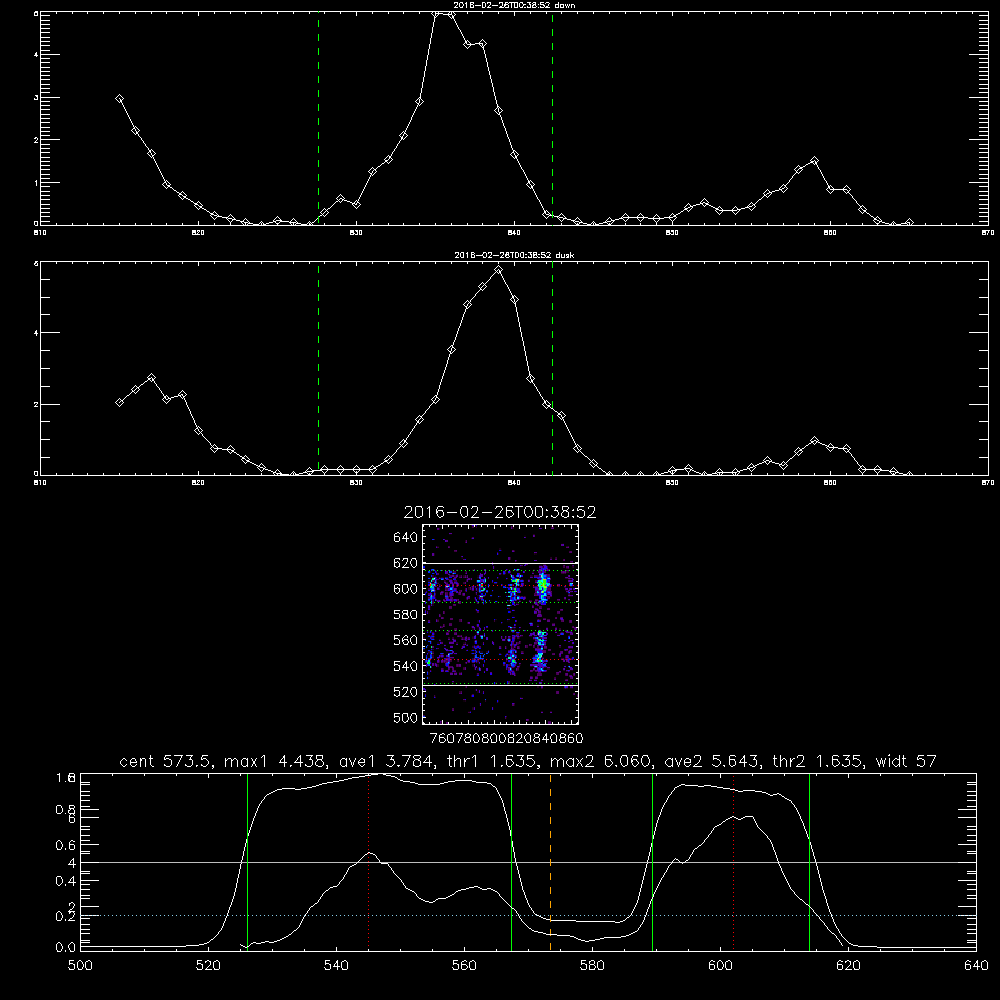Click the right green dashed marker in dawn plot
The width and height of the screenshot is (1000, 1000).
pos(552,118)
